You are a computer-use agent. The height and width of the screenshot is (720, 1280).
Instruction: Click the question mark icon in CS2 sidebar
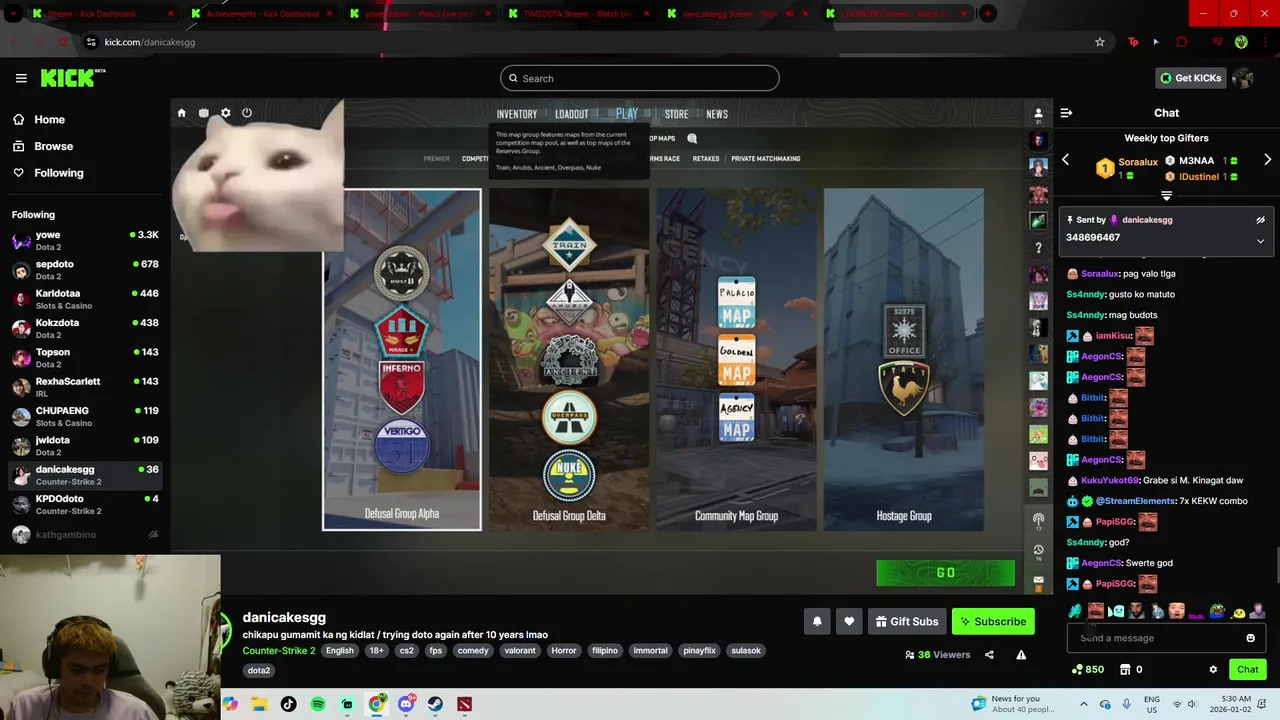point(1039,248)
